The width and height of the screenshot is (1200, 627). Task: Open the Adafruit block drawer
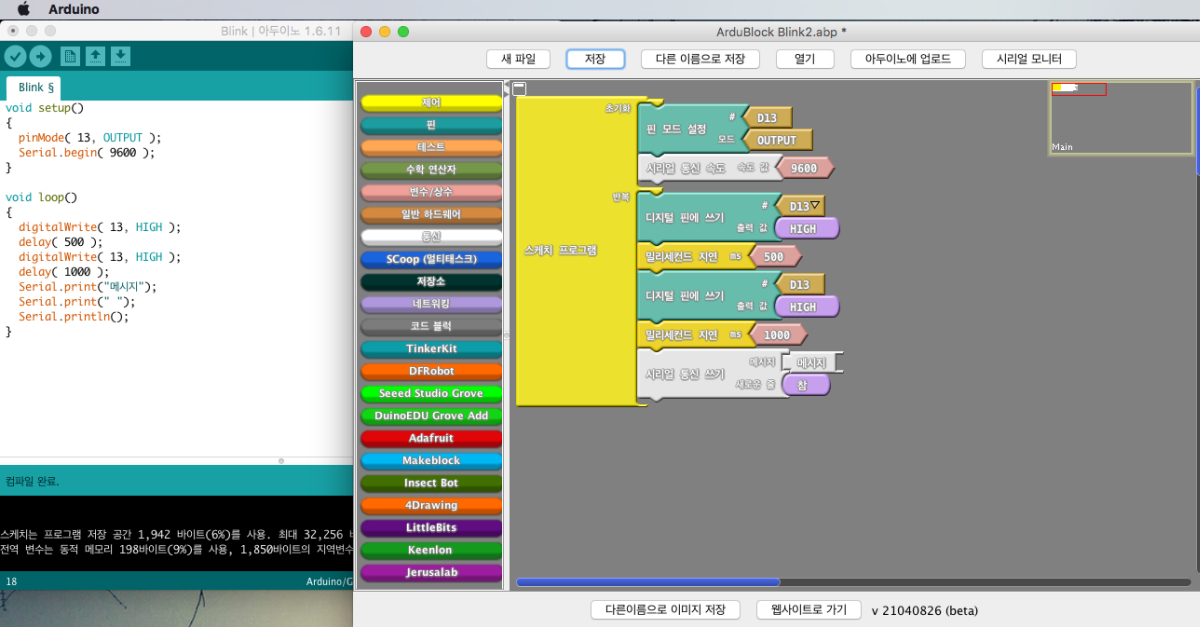point(431,438)
